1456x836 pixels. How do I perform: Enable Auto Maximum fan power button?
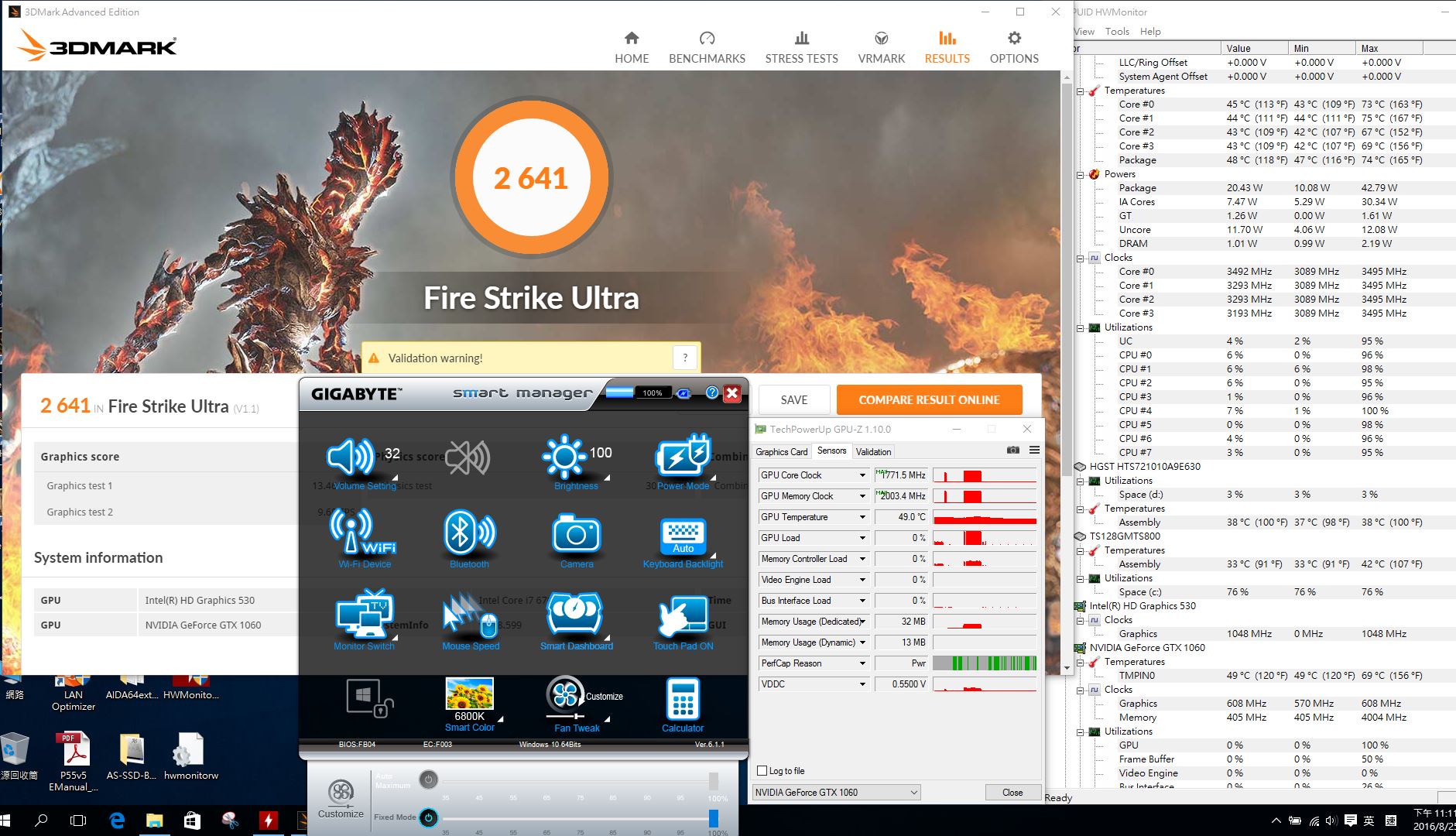[428, 779]
